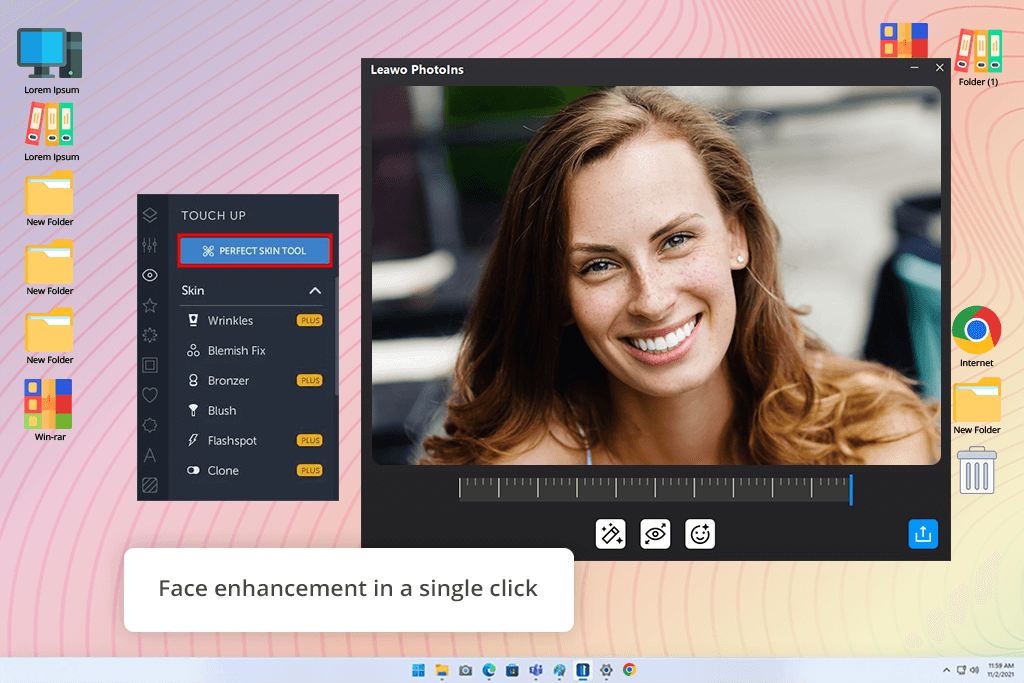Minimize the Leawo PhotoIns window
1024x683 pixels.
click(914, 67)
